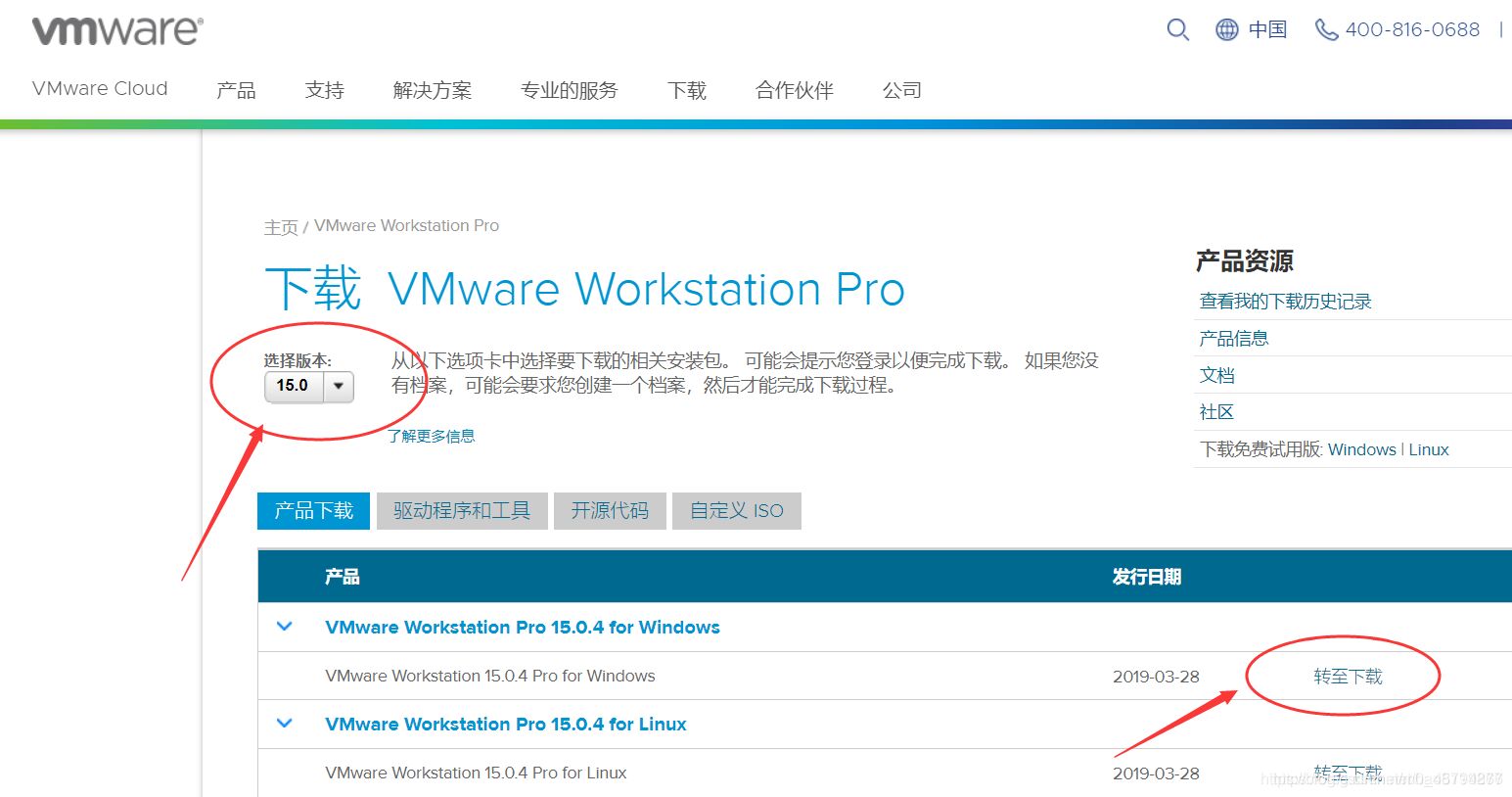Click the VMware logo
This screenshot has width=1512, height=797.
click(117, 30)
